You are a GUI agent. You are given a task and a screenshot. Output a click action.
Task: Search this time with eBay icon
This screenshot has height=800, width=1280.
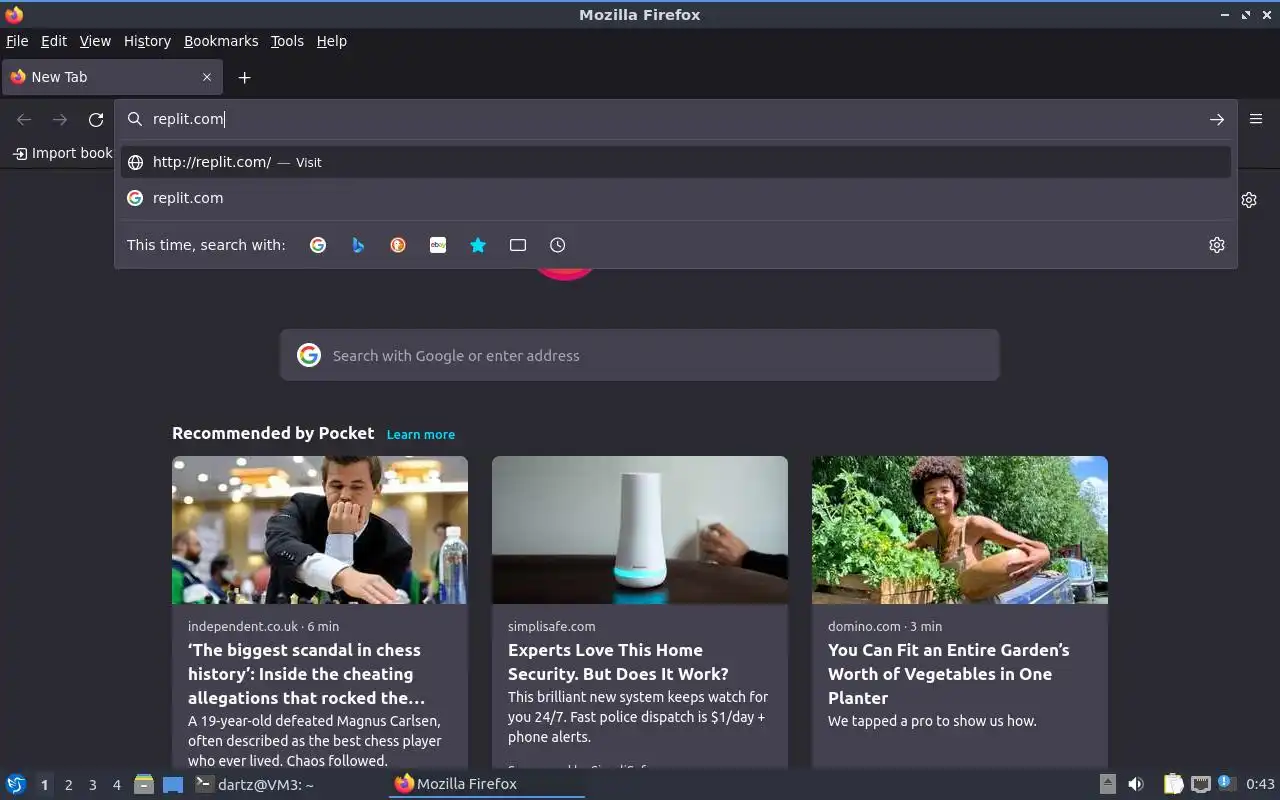438,245
